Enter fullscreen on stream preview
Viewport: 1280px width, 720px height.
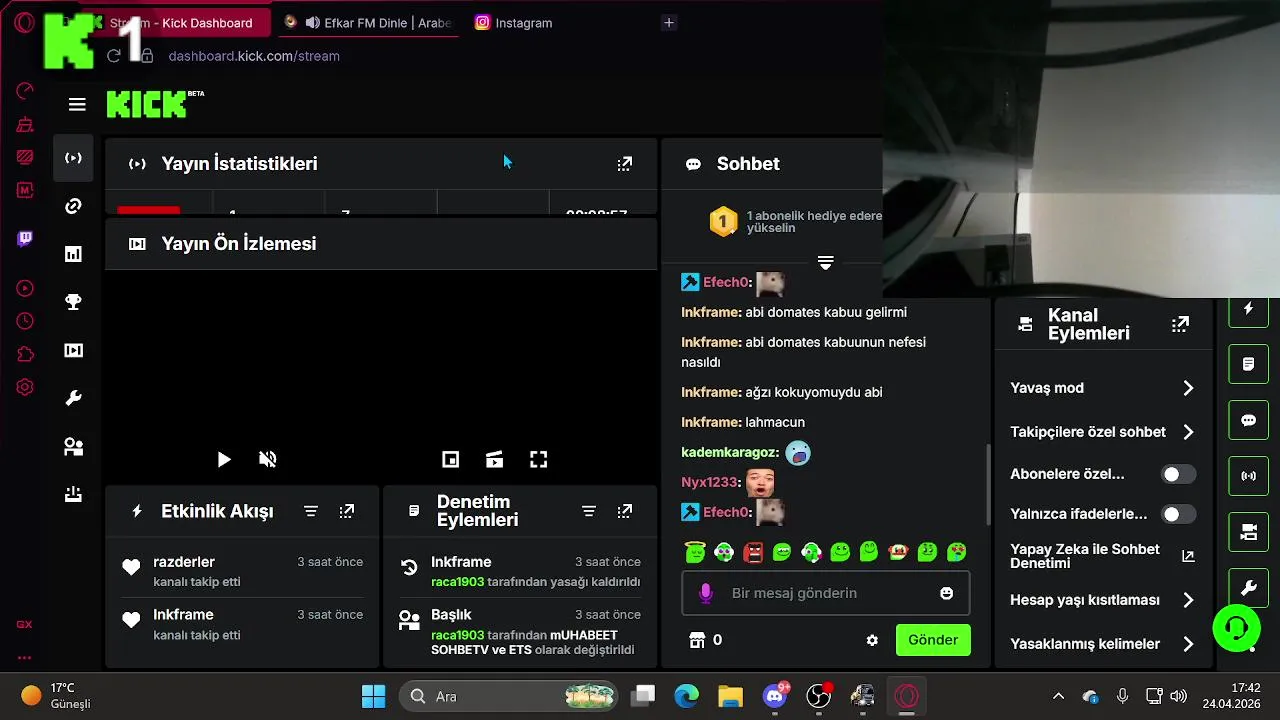click(538, 459)
